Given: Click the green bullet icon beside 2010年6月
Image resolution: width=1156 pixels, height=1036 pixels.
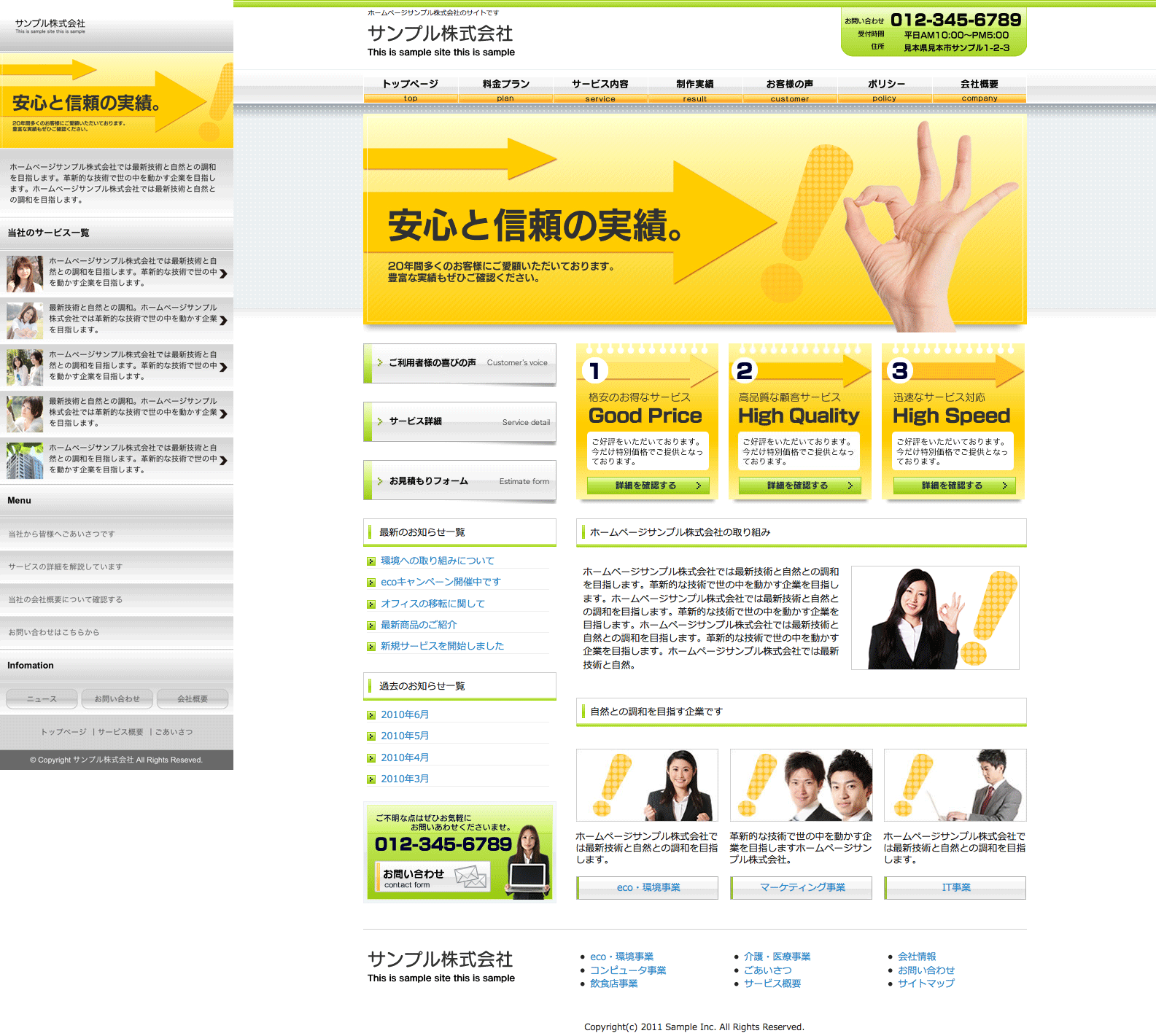Looking at the screenshot, I should tap(371, 715).
